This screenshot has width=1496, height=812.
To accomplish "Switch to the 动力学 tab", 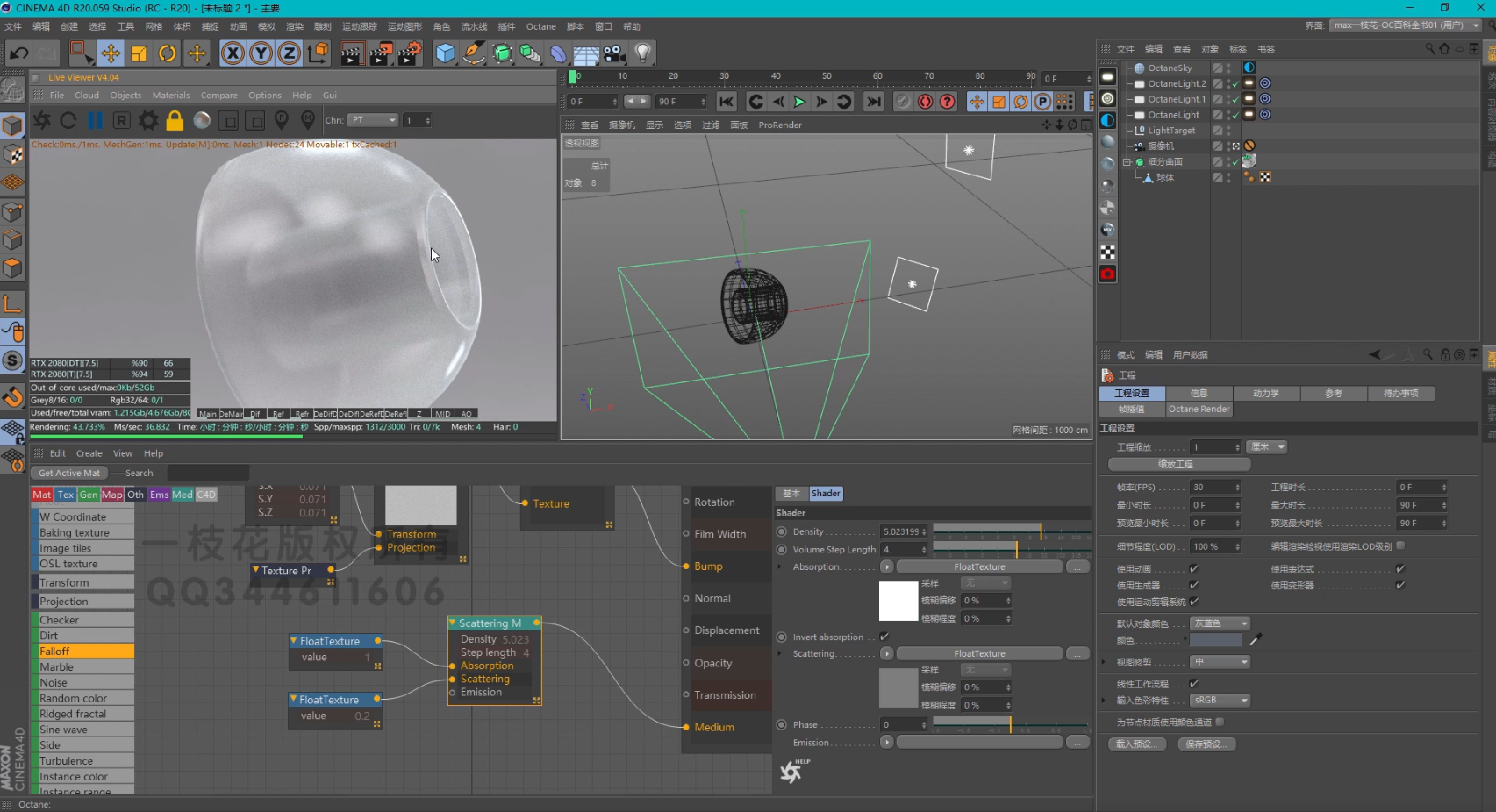I will [x=1266, y=394].
